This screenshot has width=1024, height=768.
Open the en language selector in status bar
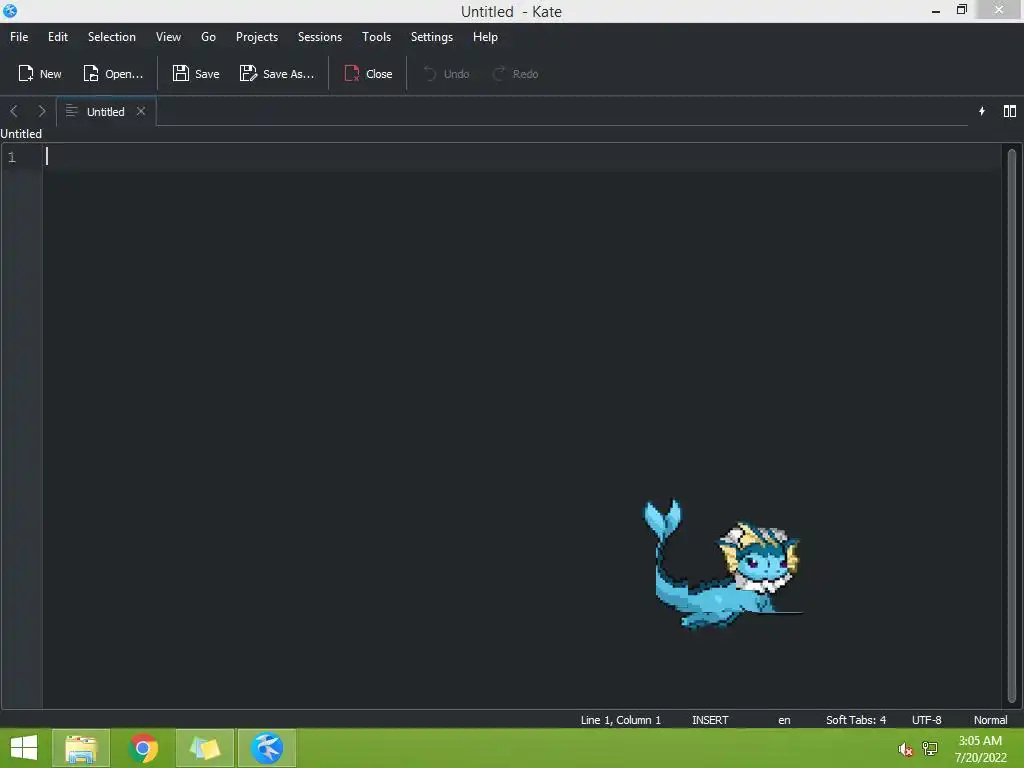point(784,720)
